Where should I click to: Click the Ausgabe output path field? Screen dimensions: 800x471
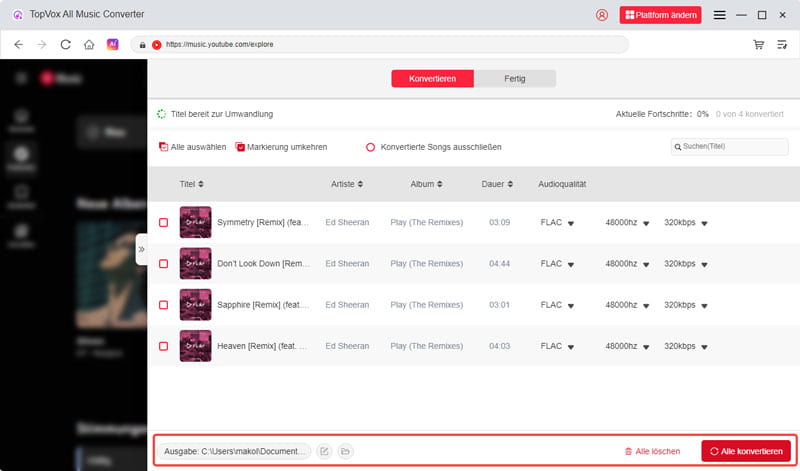point(234,451)
